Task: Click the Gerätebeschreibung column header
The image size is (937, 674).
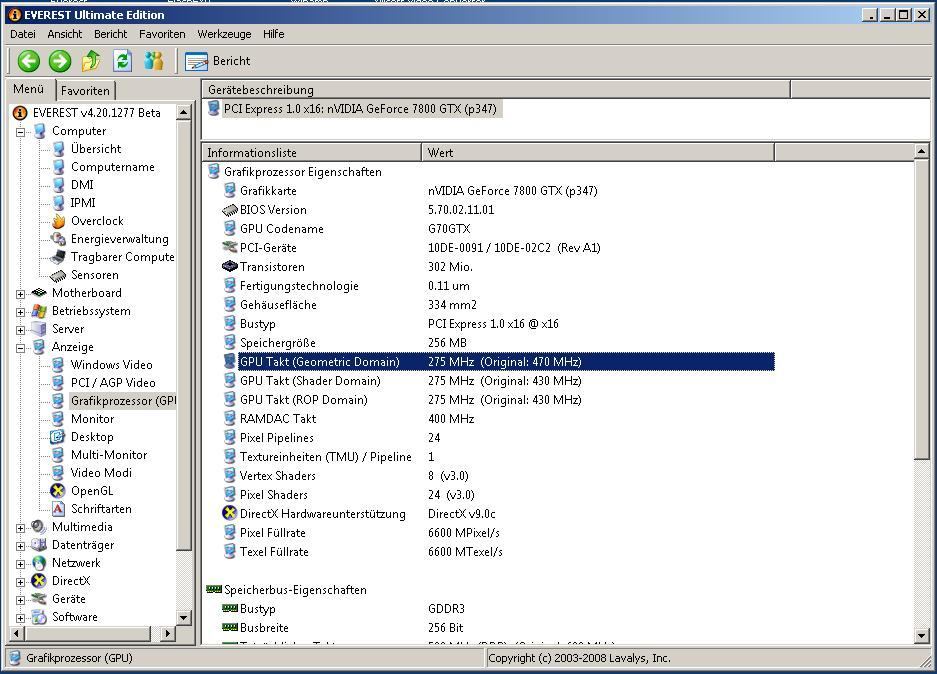Action: pos(496,90)
